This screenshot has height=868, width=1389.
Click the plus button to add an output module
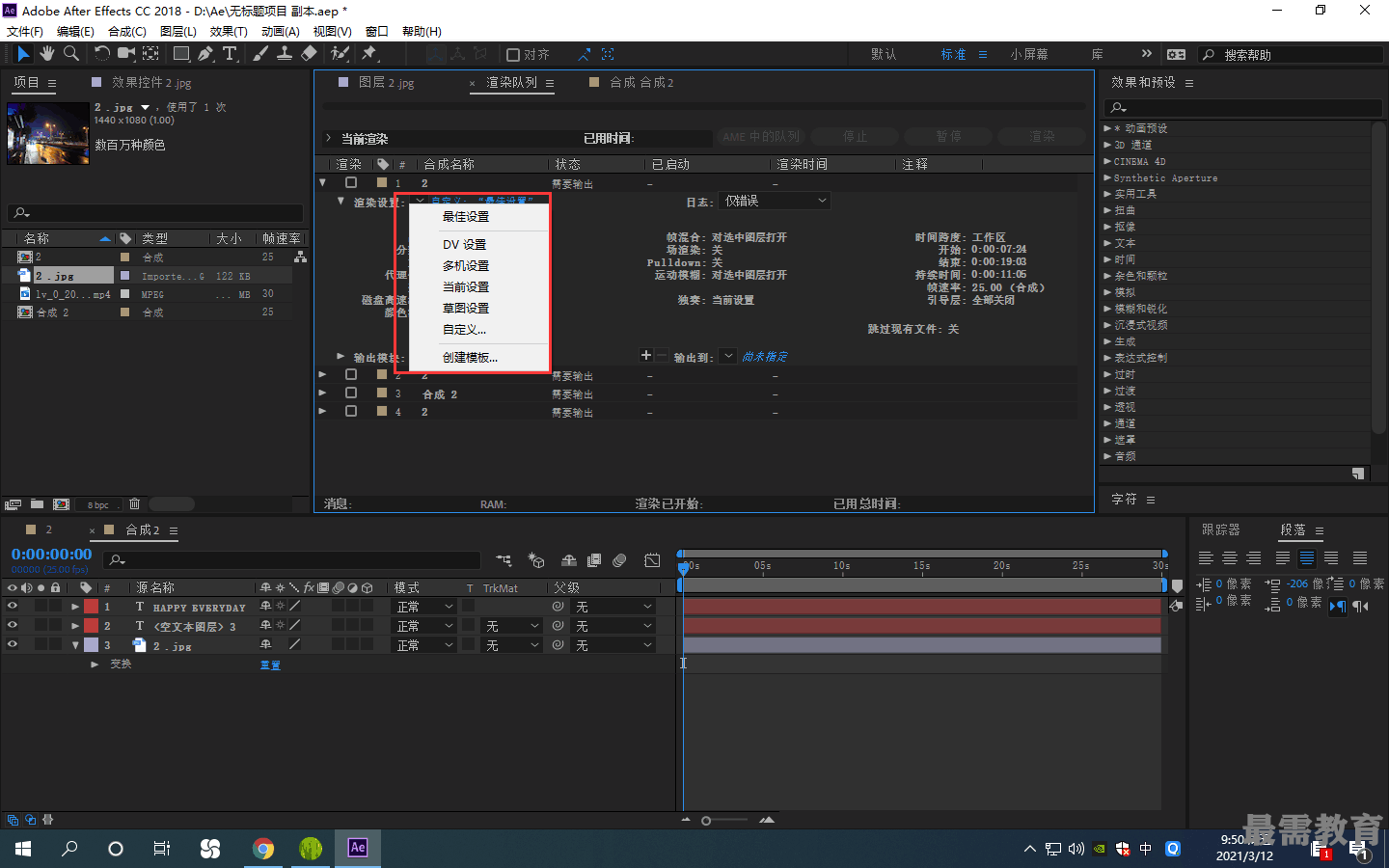point(646,356)
